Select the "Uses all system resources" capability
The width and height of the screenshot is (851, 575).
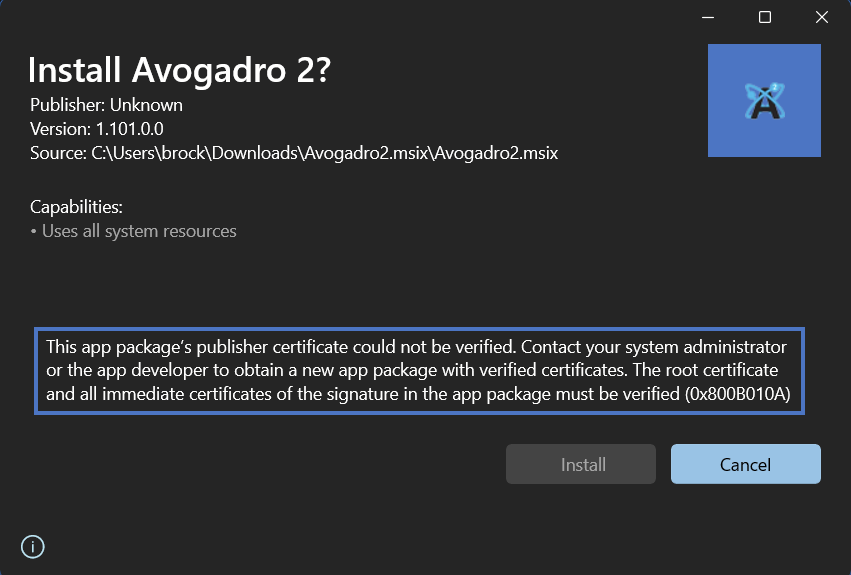point(139,231)
